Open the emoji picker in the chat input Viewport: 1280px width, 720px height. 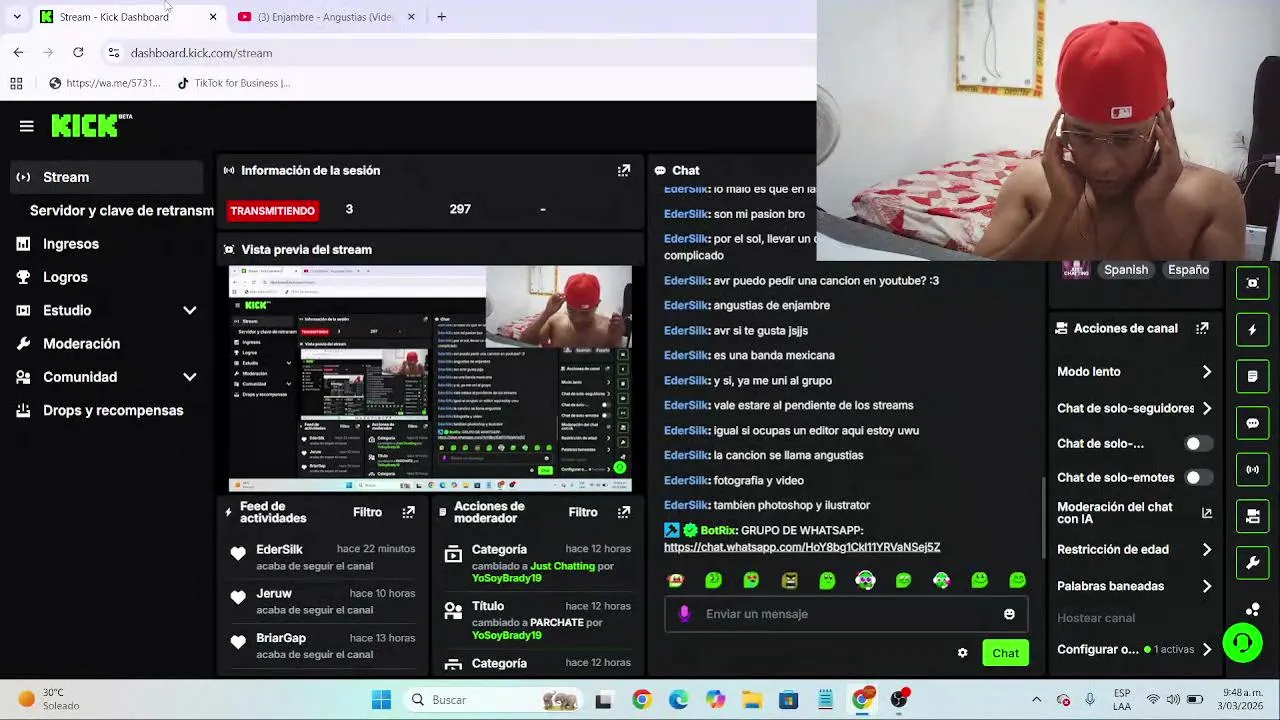click(1009, 614)
